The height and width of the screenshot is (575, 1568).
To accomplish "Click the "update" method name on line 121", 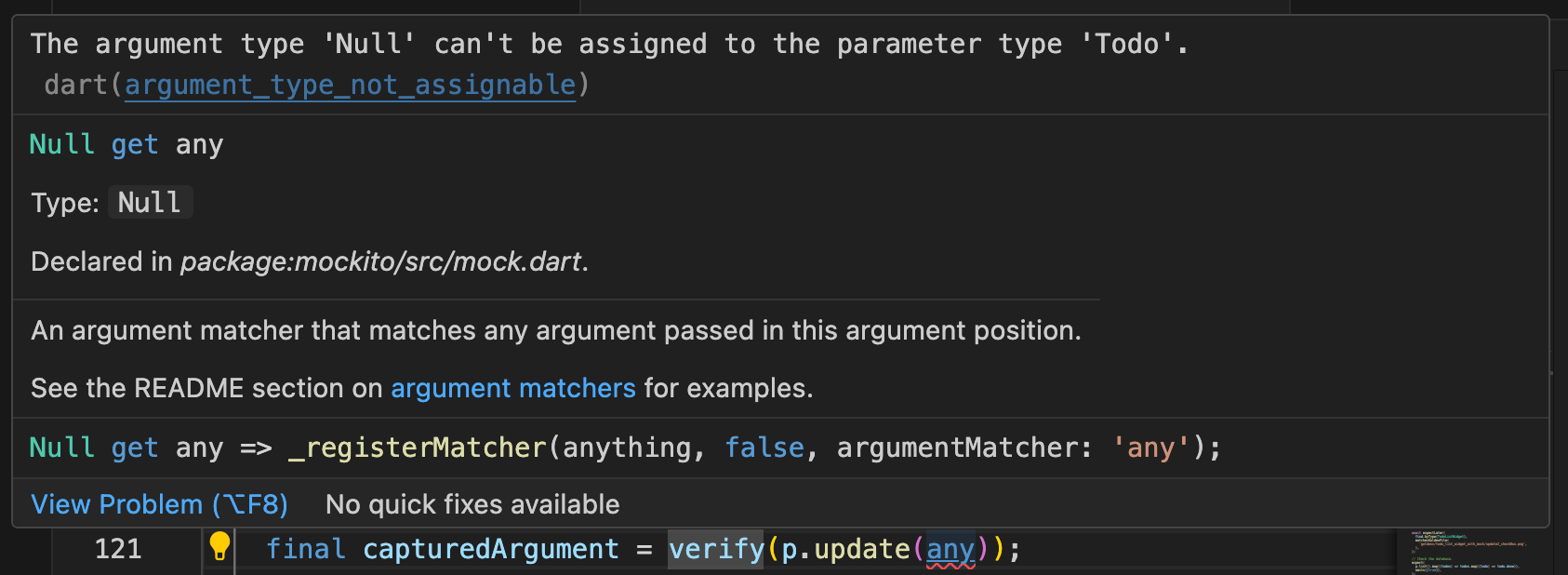I will coord(861,549).
